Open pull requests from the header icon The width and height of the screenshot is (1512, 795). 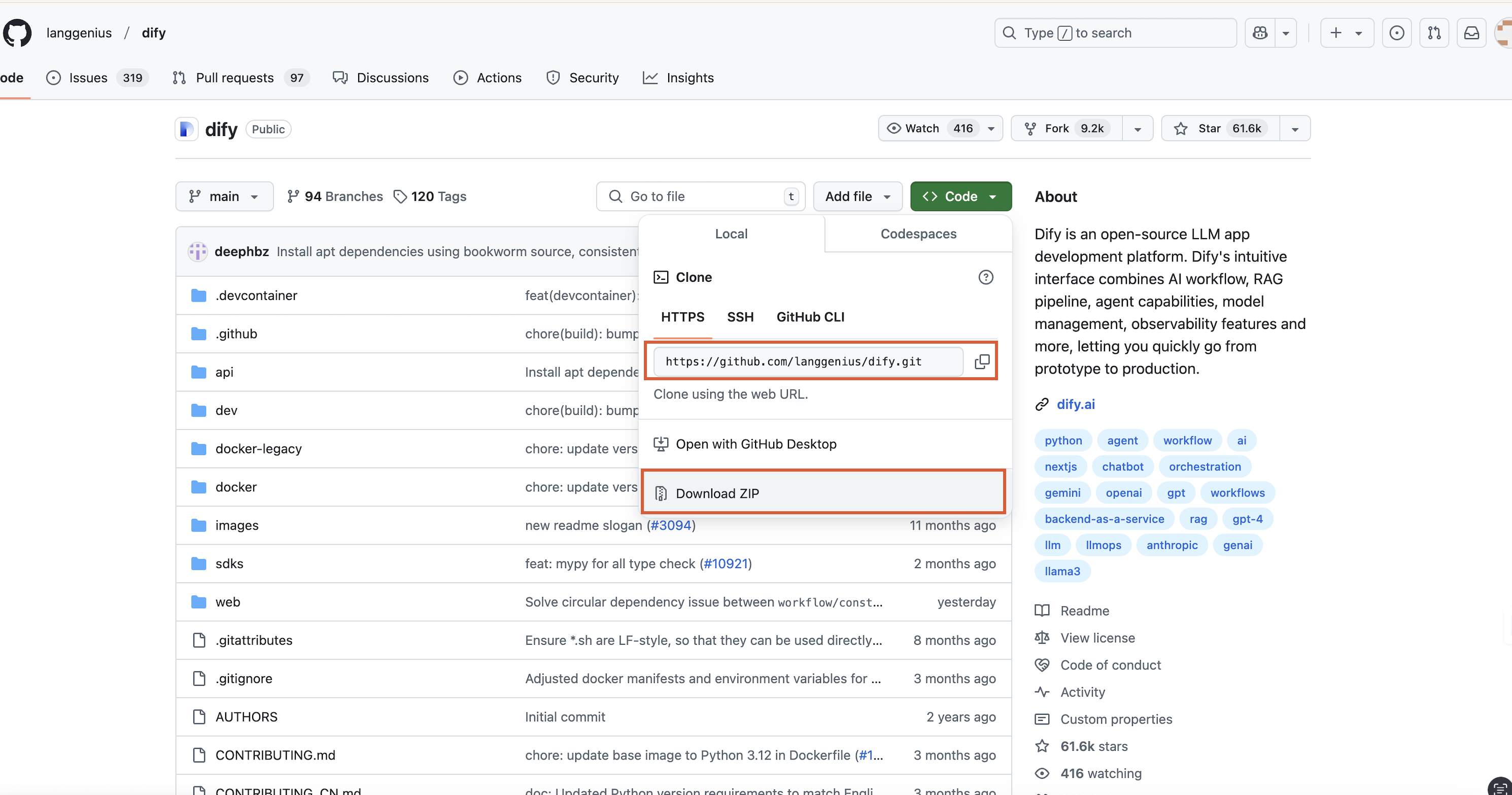pyautogui.click(x=1434, y=33)
